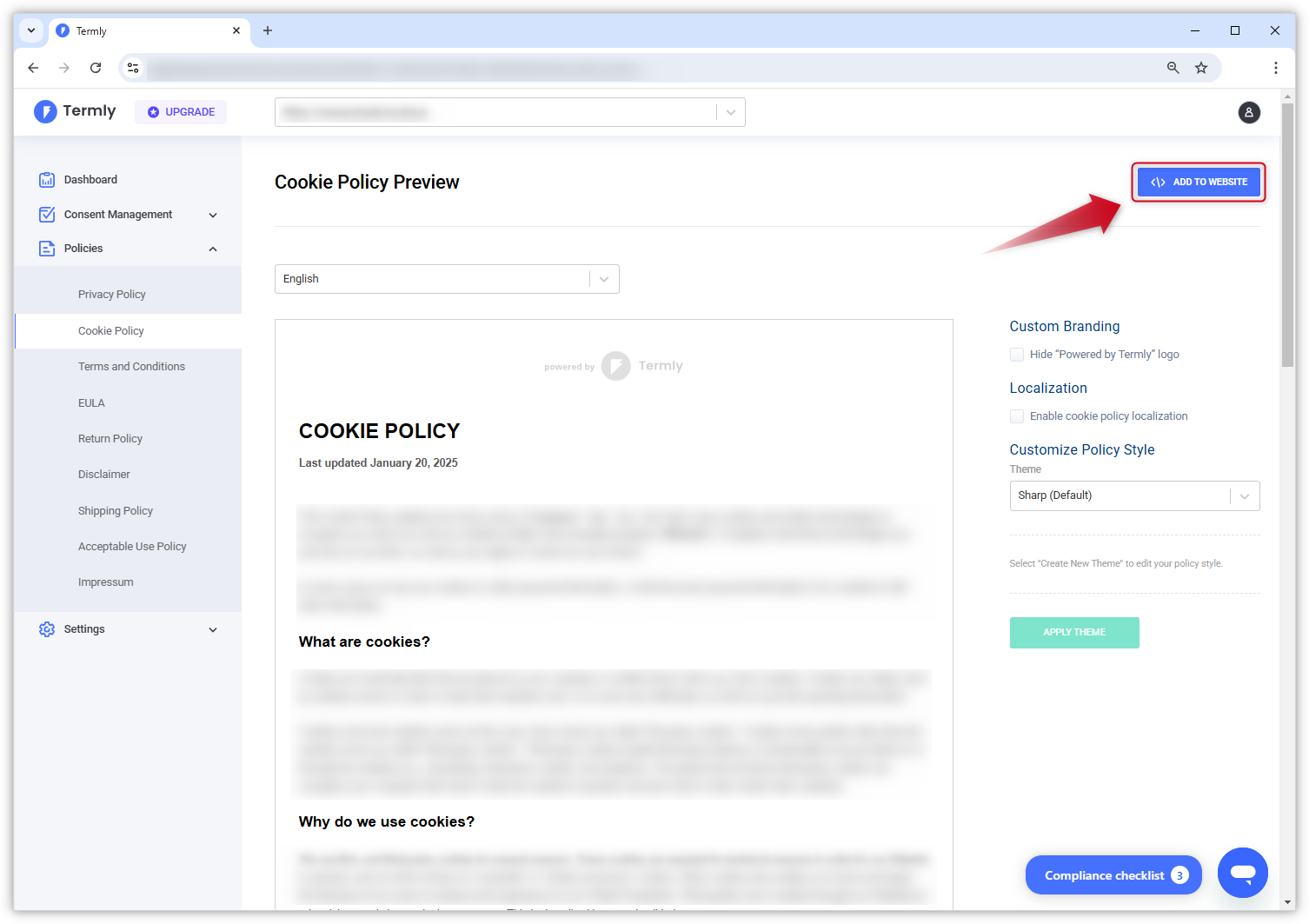Expand the Consent Management section
This screenshot has width=1309, height=924.
click(x=213, y=215)
